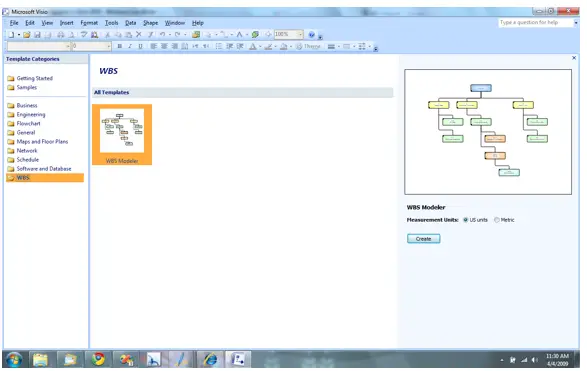Open the font size dropdown

[x=109, y=46]
